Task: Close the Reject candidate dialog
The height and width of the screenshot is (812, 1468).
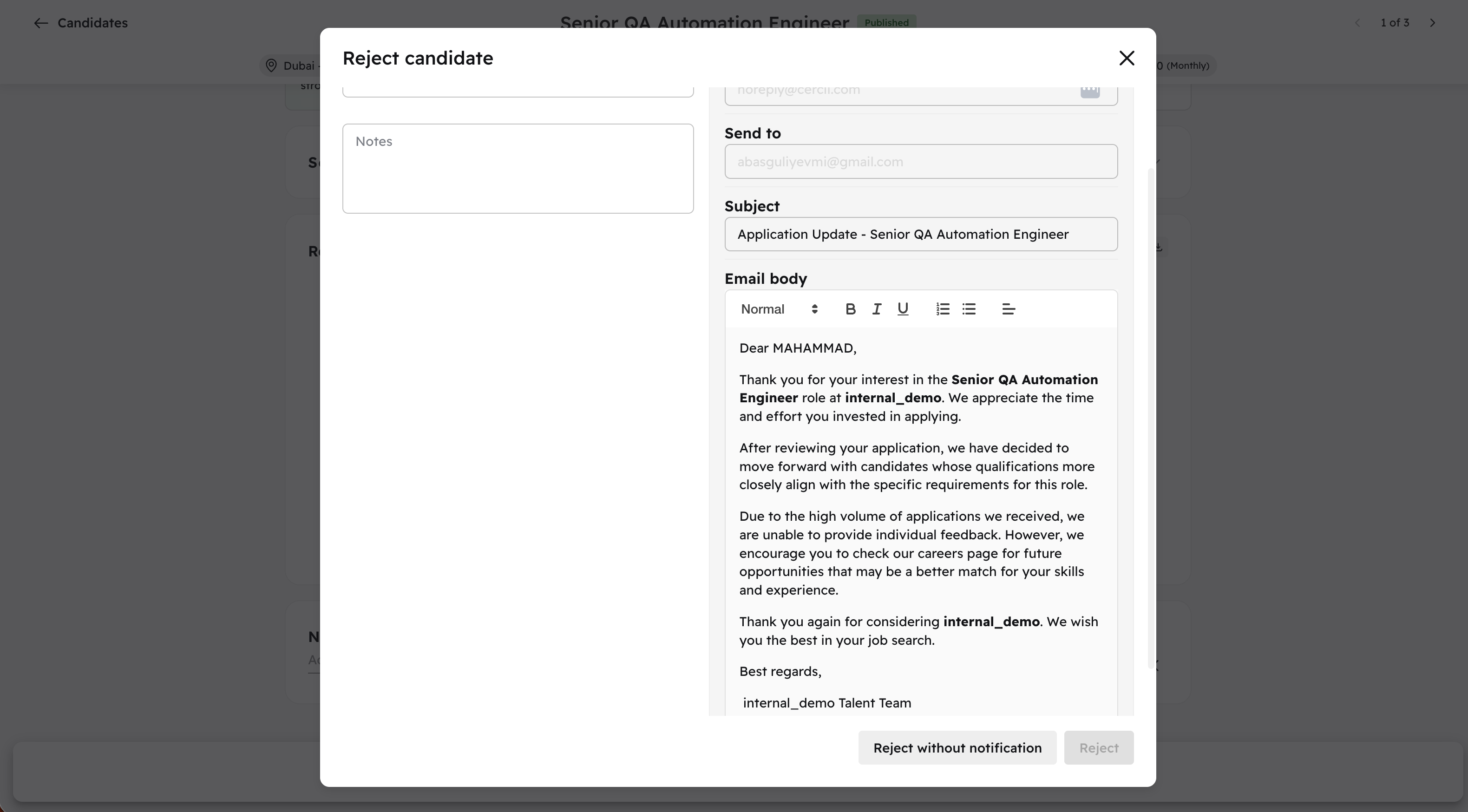Action: (x=1127, y=58)
